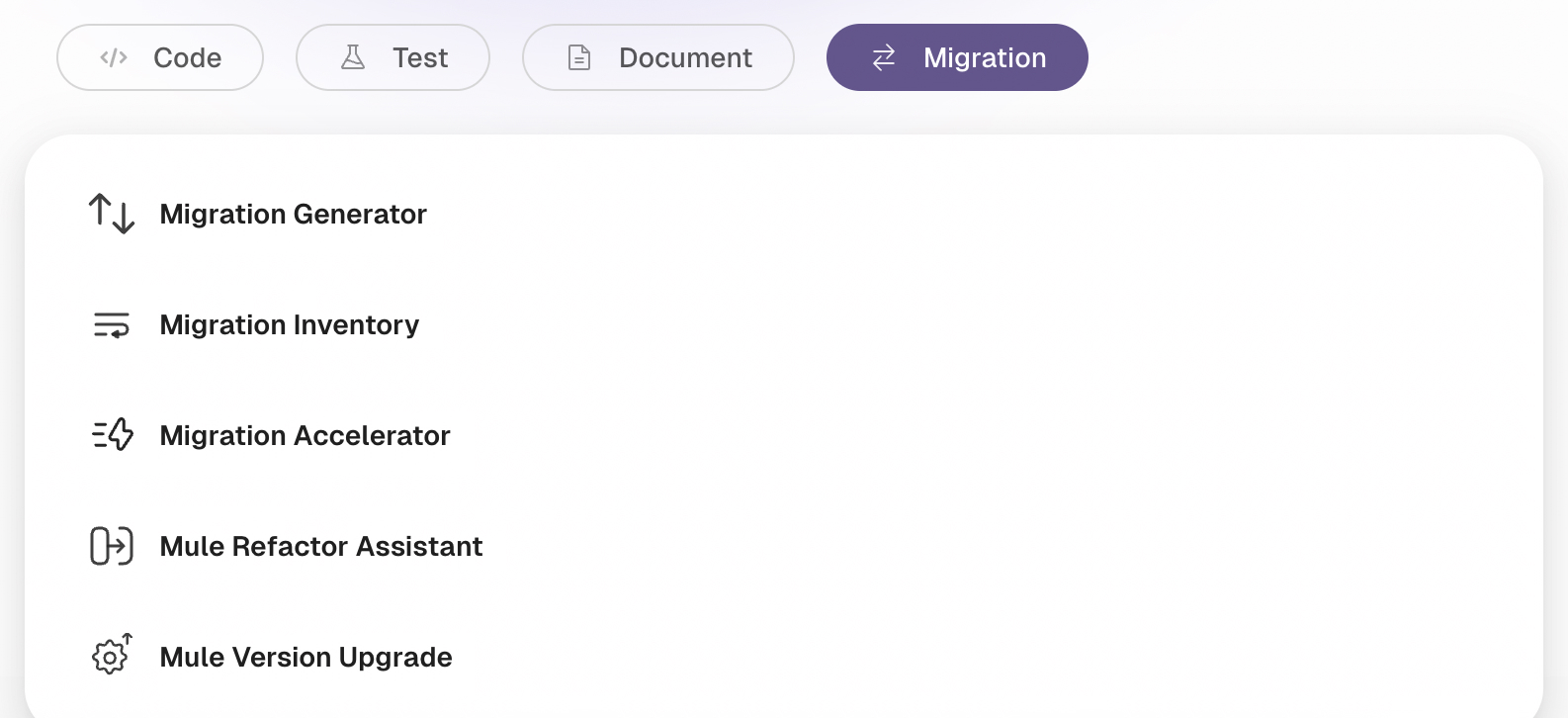Click the Mule Refactor Assistant arrow icon

pos(112,546)
